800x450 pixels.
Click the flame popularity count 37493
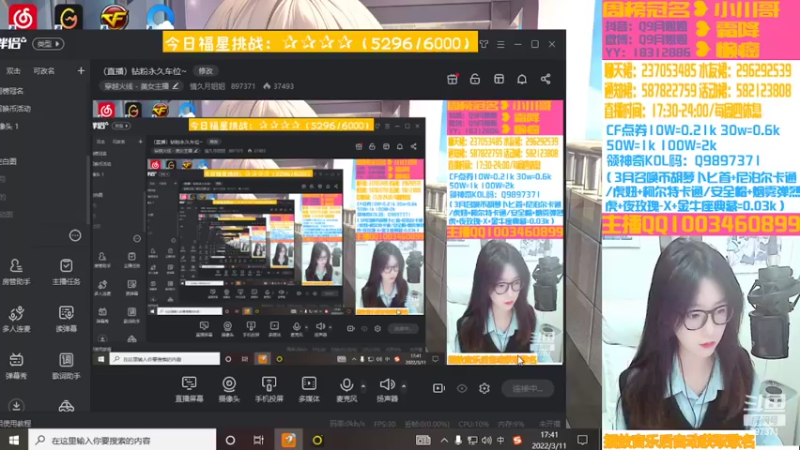[x=279, y=86]
